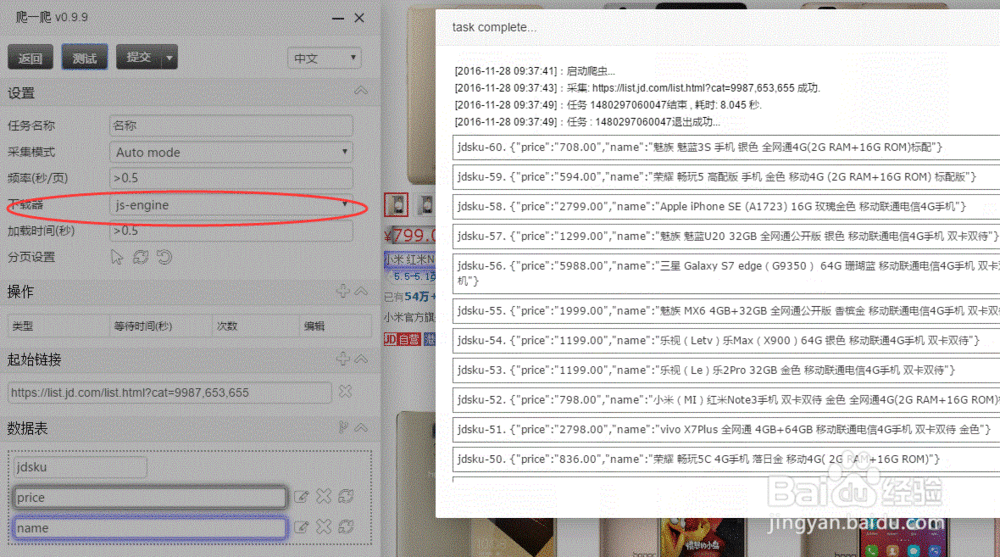The image size is (1000, 557).
Task: Edit the price field definition
Action: coord(301,496)
